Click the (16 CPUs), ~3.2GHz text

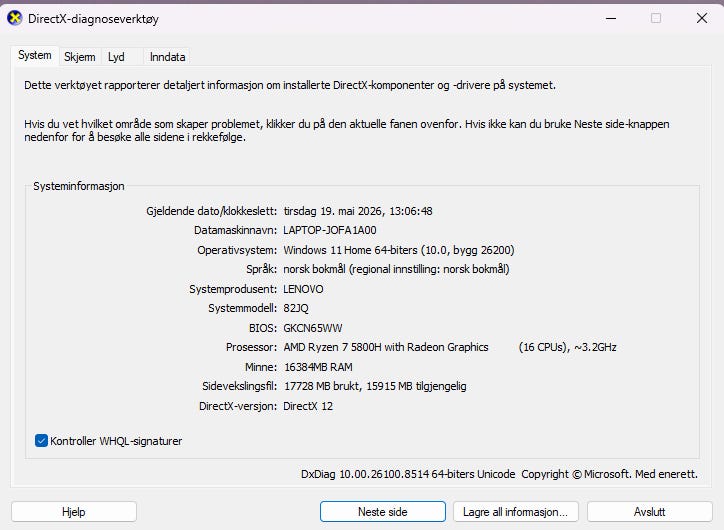pos(567,347)
